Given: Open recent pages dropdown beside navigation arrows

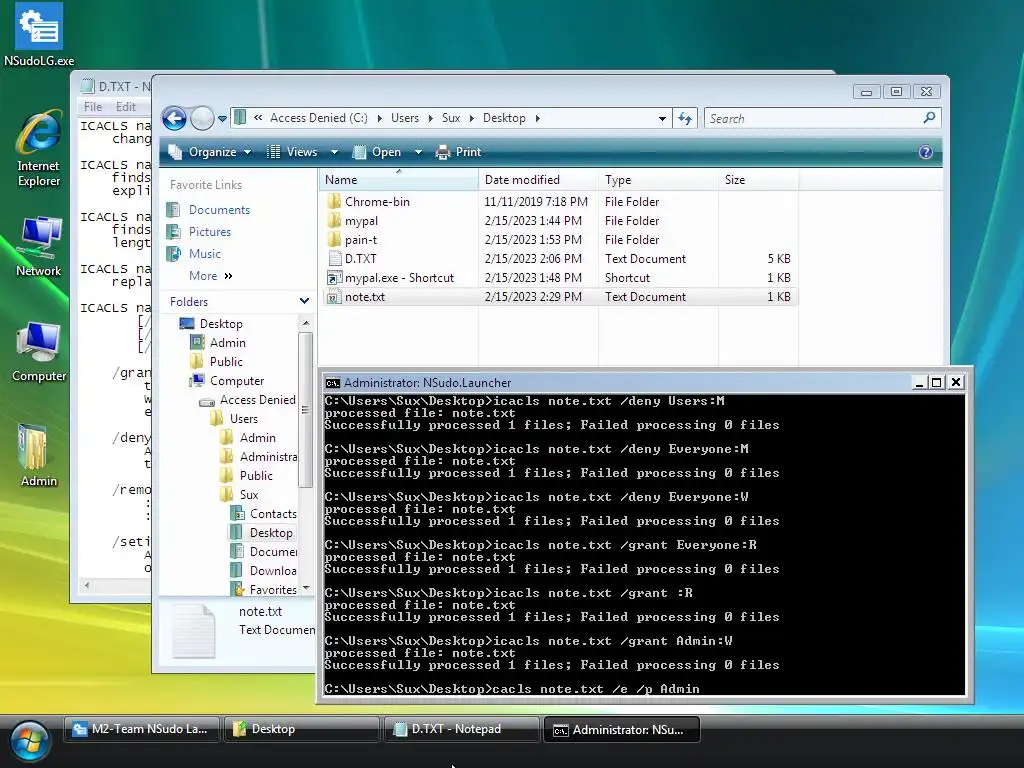Looking at the screenshot, I should [222, 119].
